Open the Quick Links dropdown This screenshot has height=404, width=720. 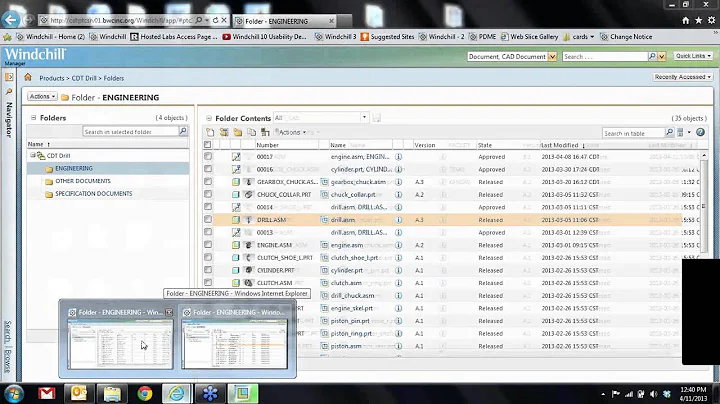click(693, 56)
